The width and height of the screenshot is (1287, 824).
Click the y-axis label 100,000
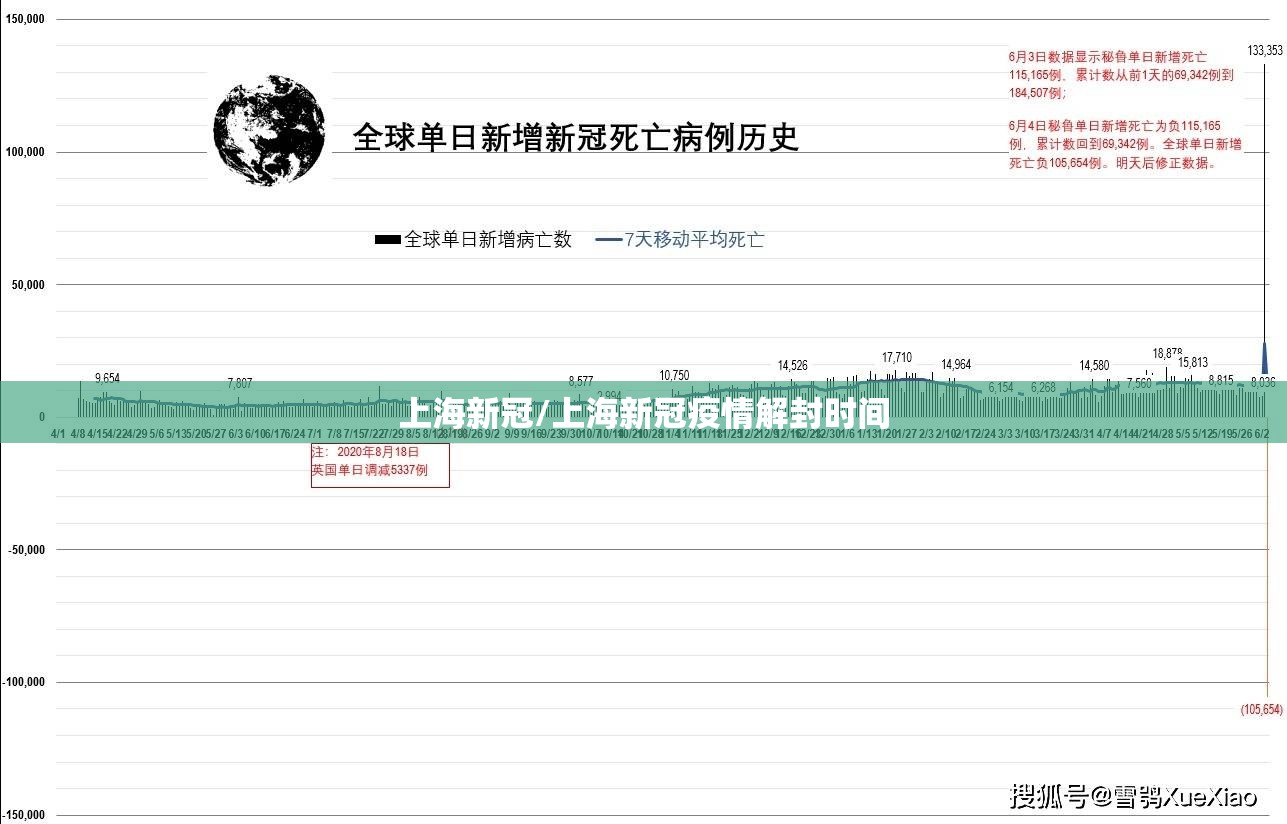pos(25,152)
